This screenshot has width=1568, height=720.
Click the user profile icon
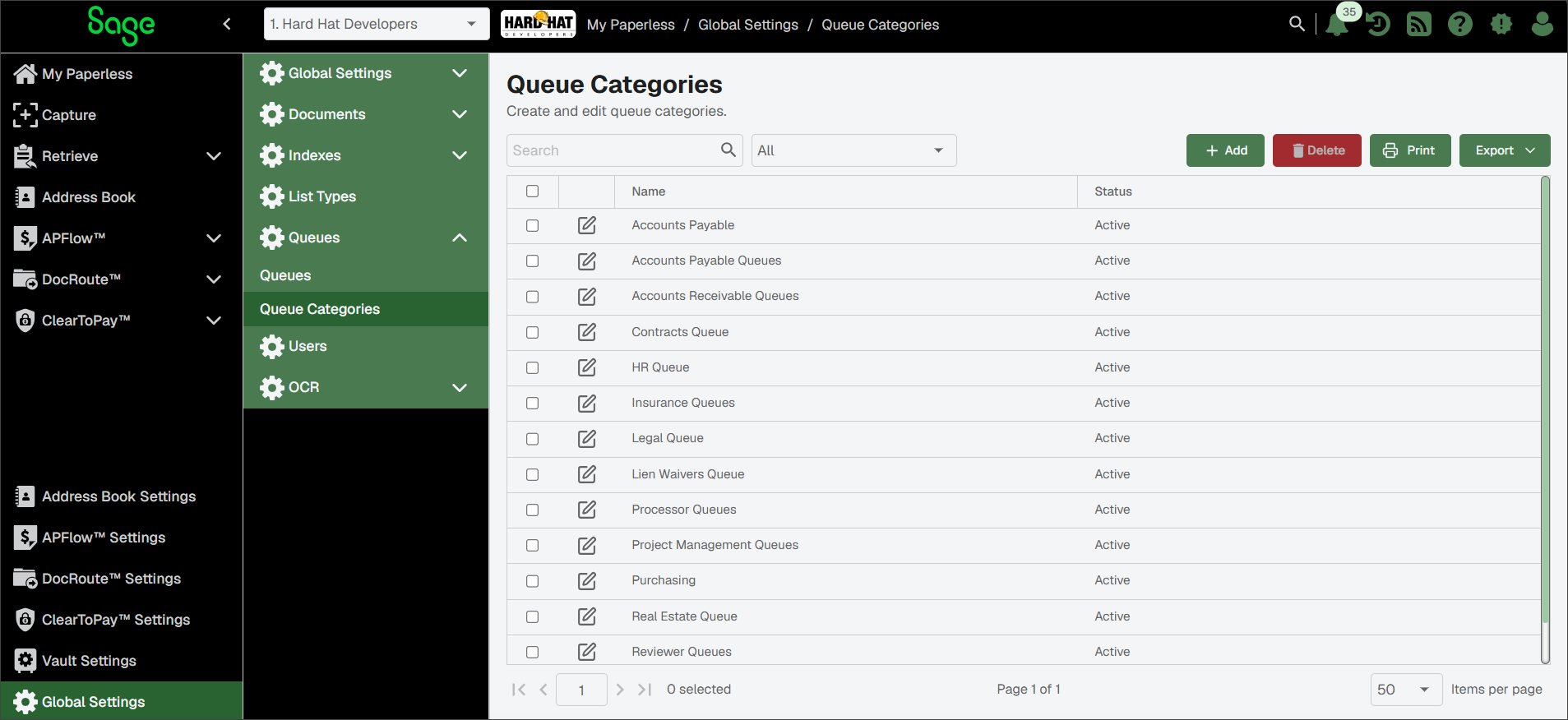[x=1543, y=25]
